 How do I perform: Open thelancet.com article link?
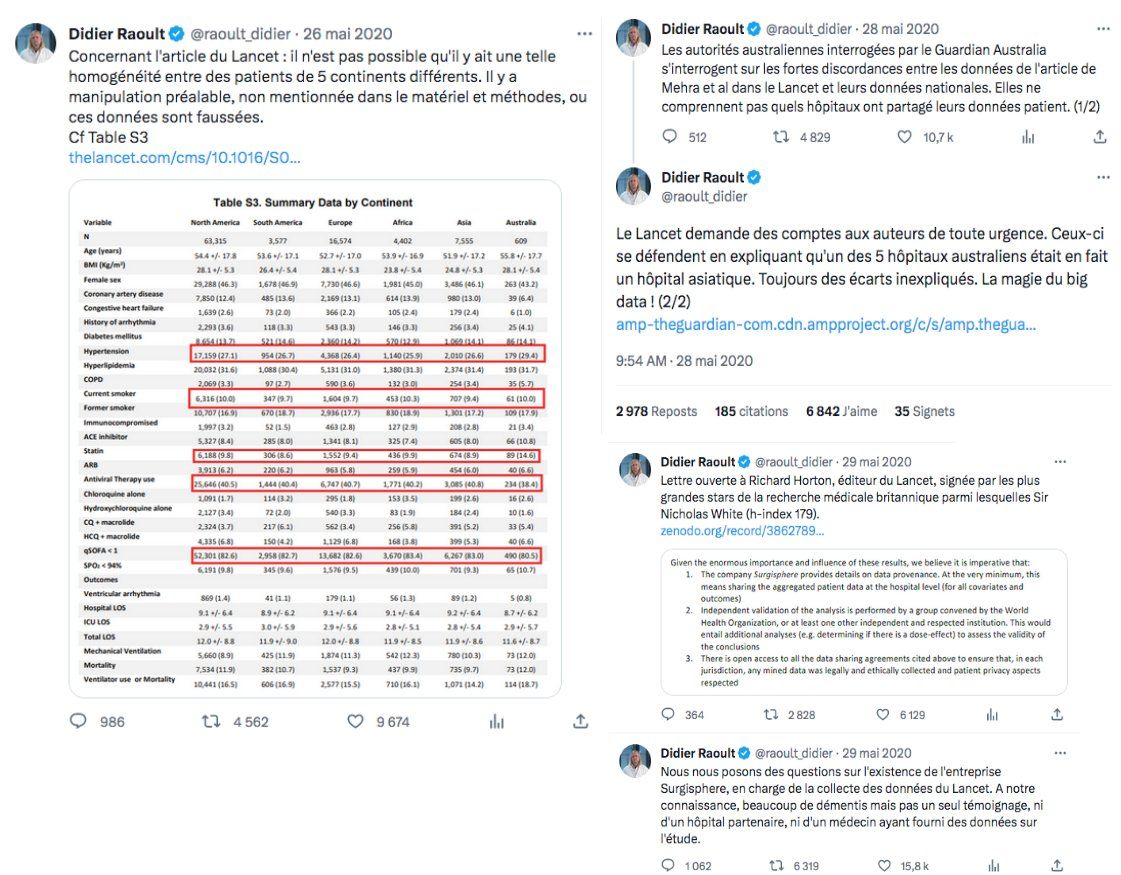[184, 158]
